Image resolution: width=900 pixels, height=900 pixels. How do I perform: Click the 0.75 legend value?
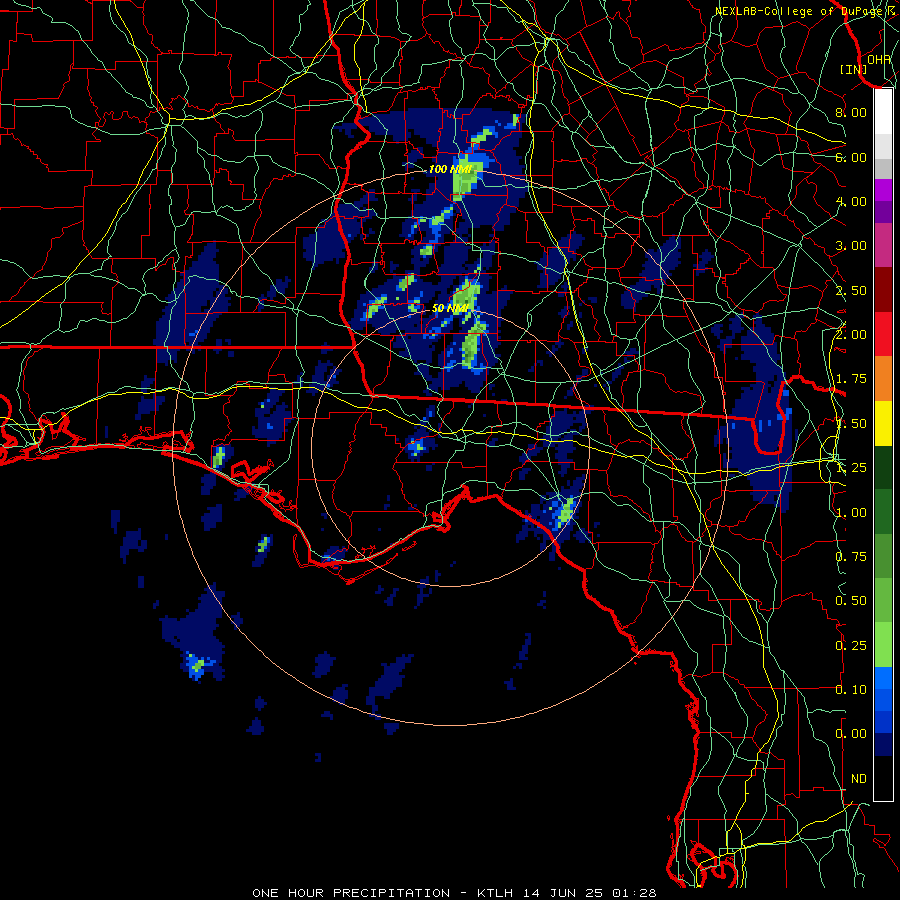coord(851,557)
